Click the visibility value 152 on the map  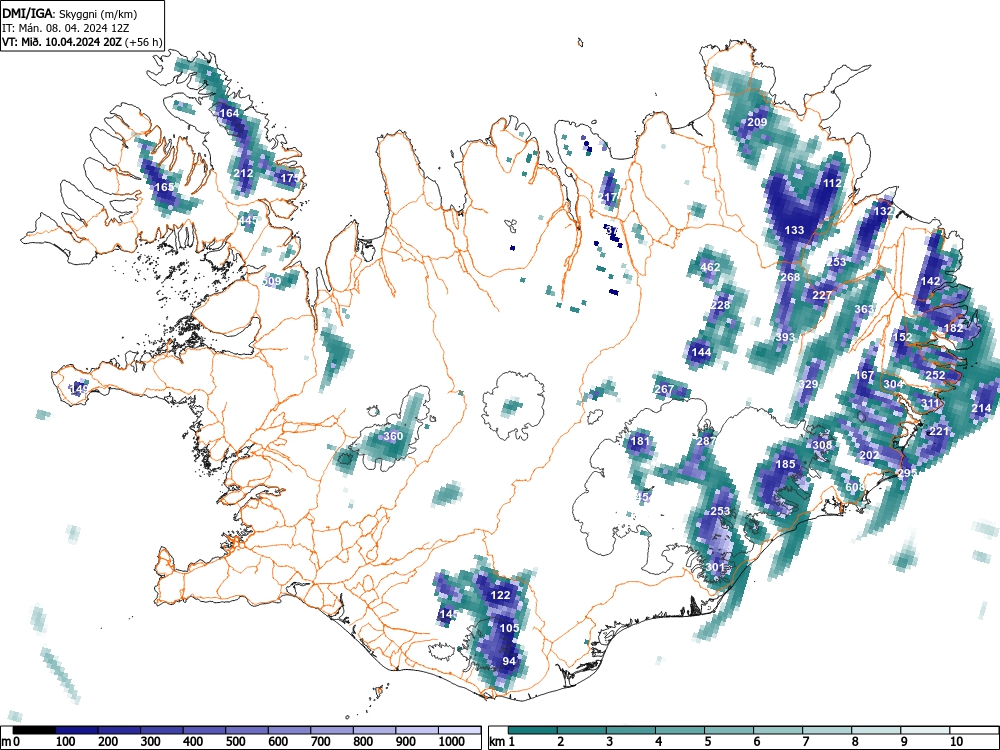pyautogui.click(x=902, y=337)
